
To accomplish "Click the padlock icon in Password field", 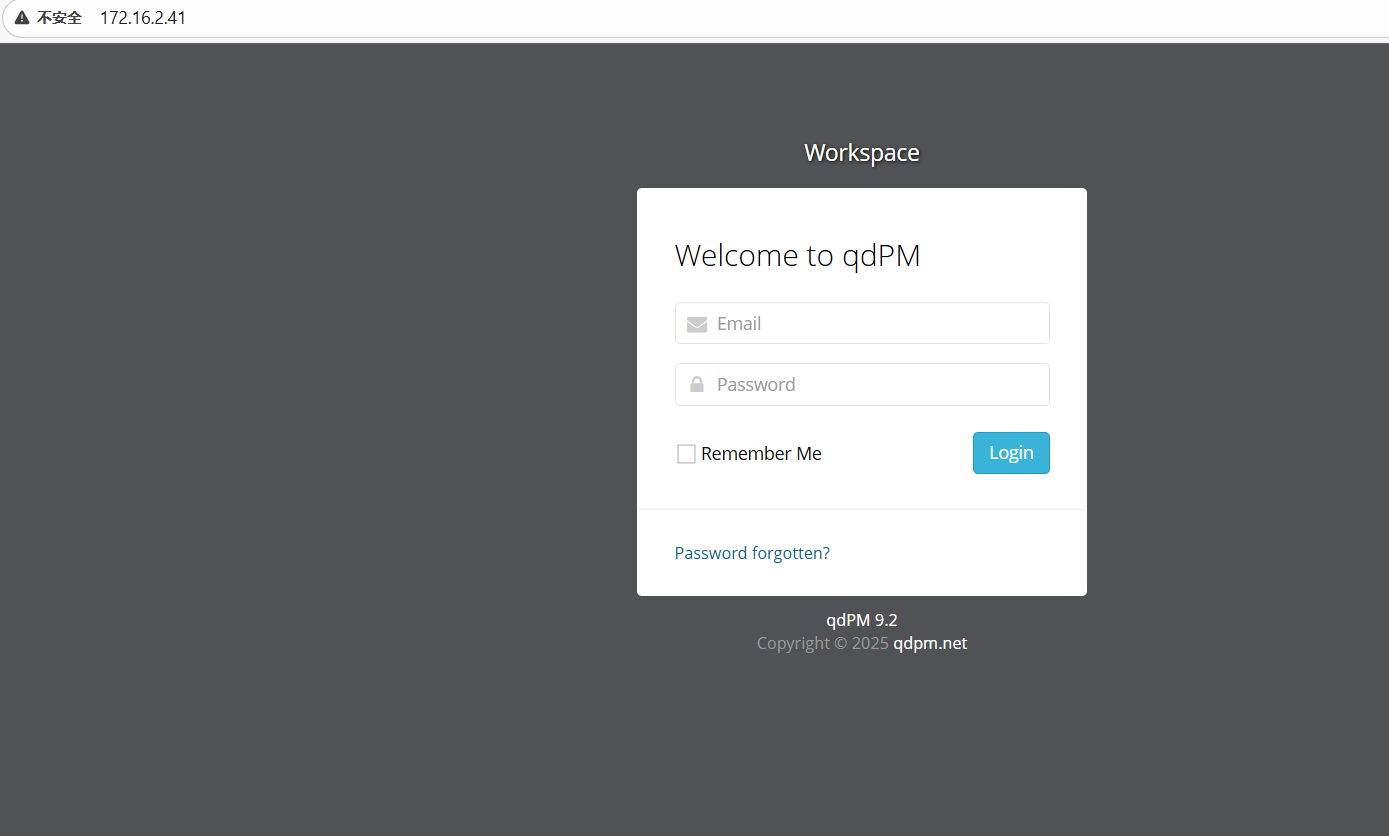I will pos(697,384).
